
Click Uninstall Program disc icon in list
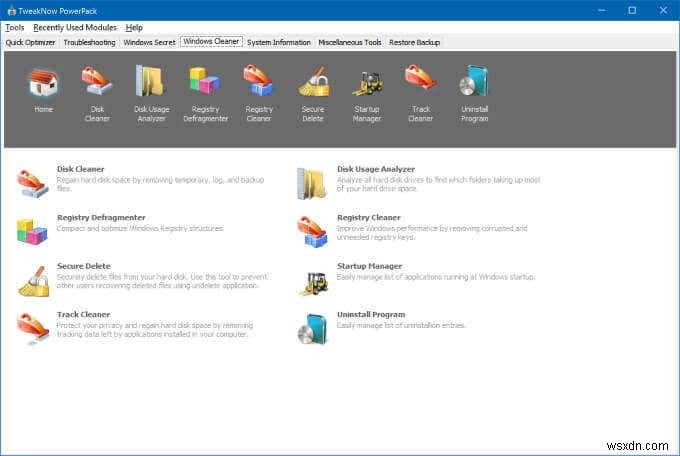(312, 329)
